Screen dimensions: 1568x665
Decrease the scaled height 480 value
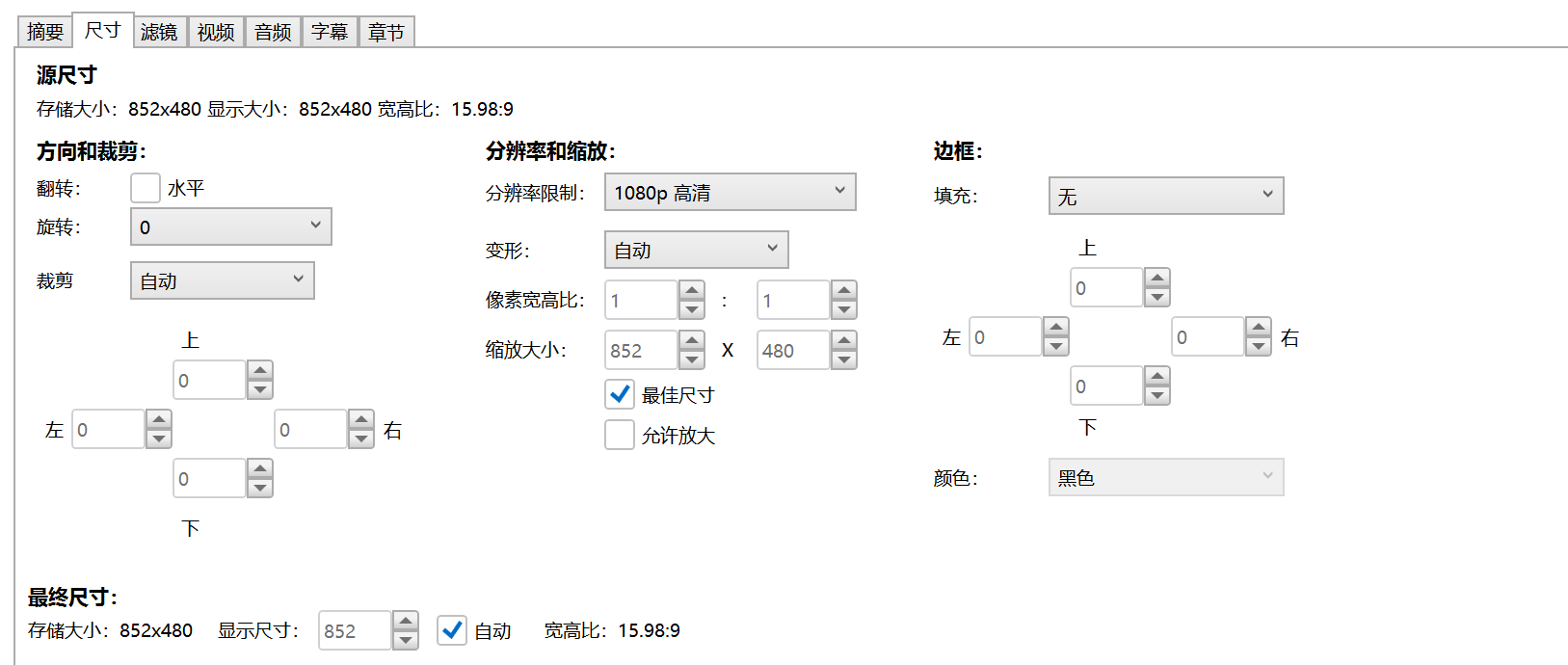(844, 359)
